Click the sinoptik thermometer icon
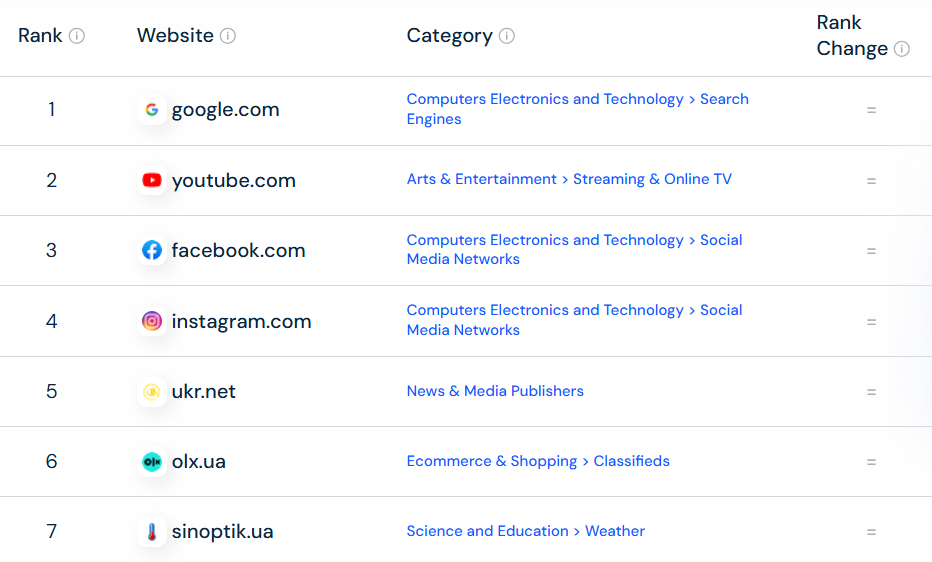This screenshot has width=932, height=562. tap(152, 532)
